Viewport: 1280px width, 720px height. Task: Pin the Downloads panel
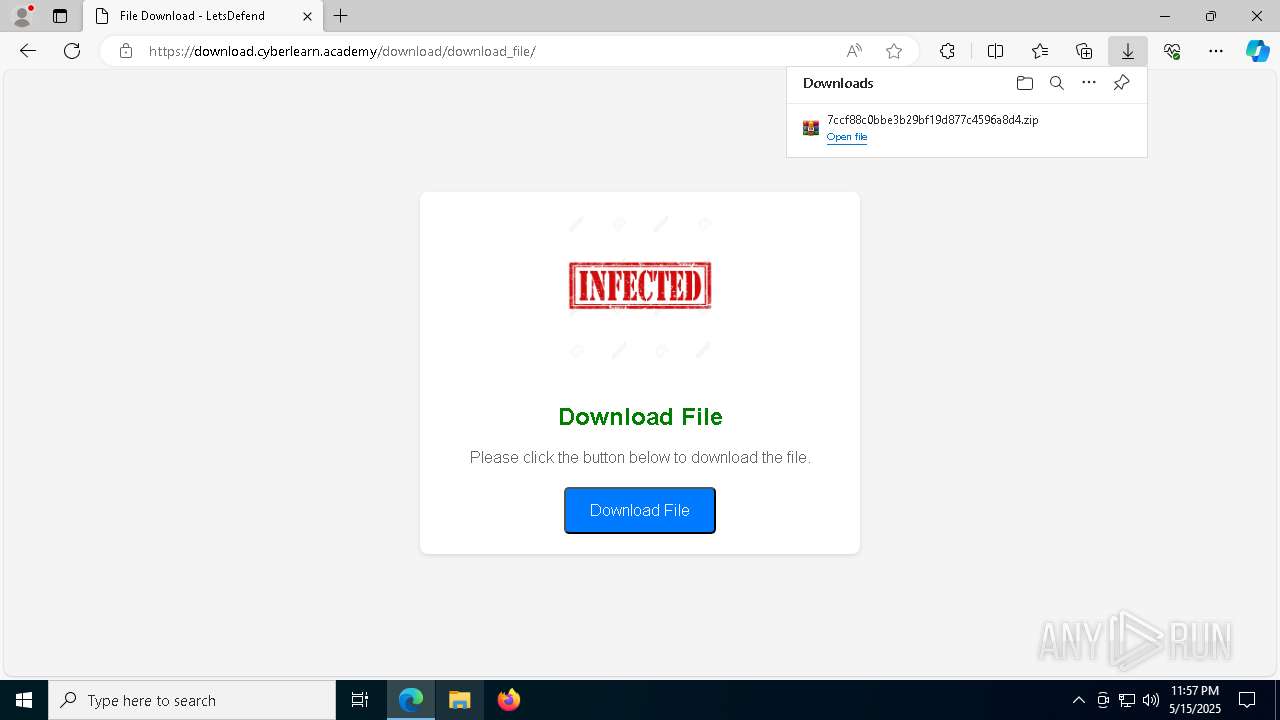1121,83
